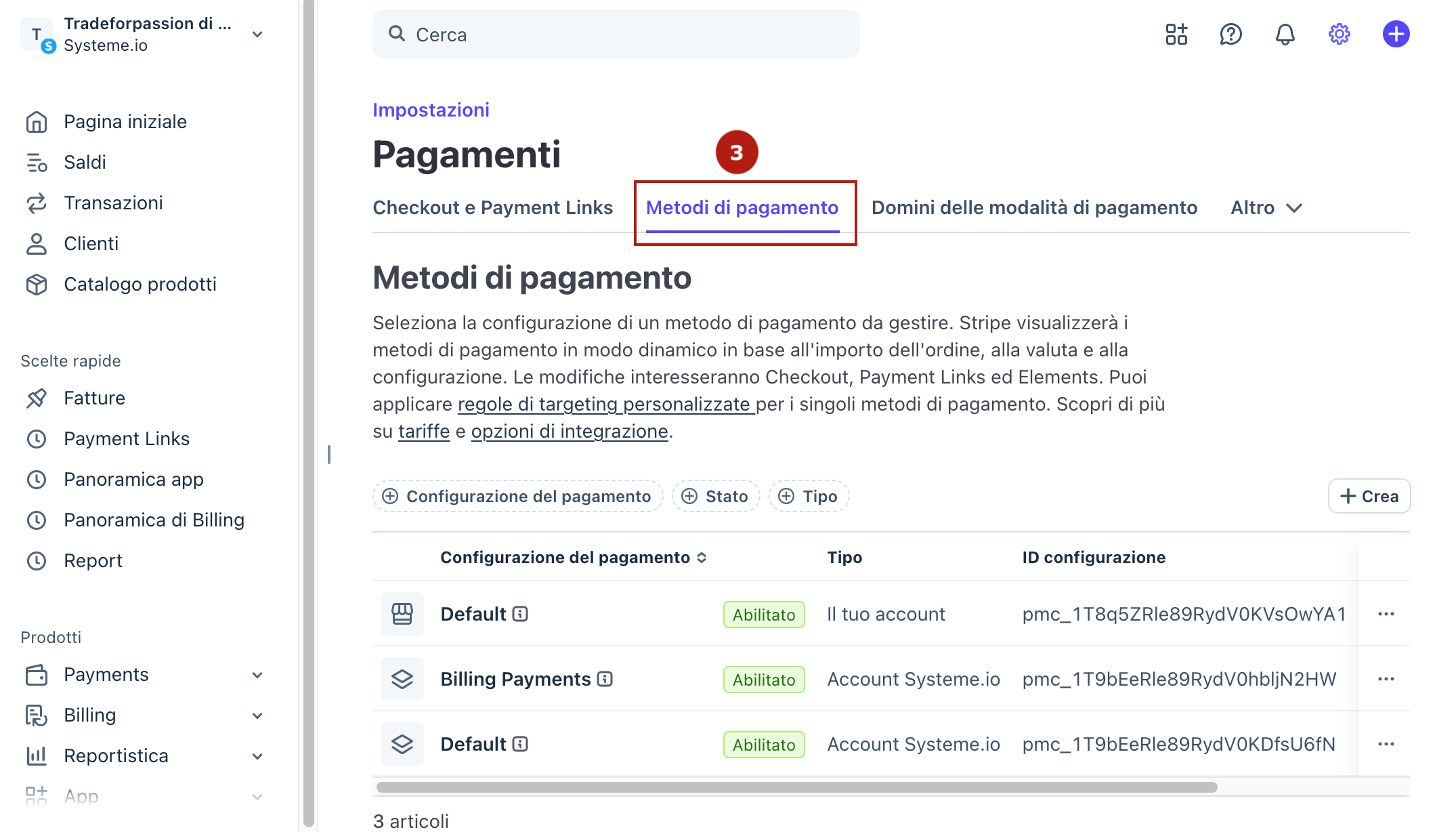Expand the Billing section chevron
The image size is (1456, 832).
point(257,715)
